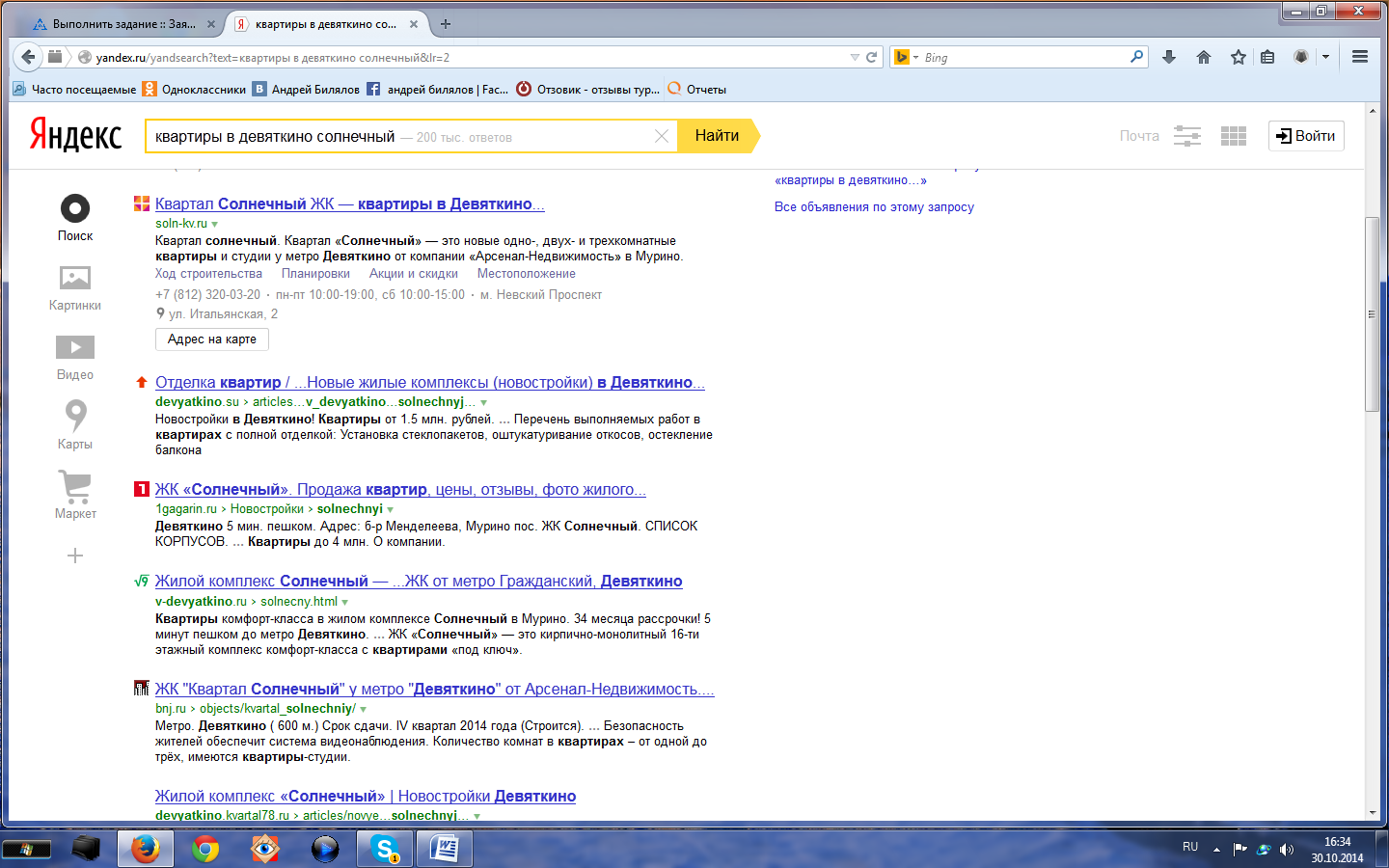
Task: Click the yellow Найти search button
Action: point(718,136)
